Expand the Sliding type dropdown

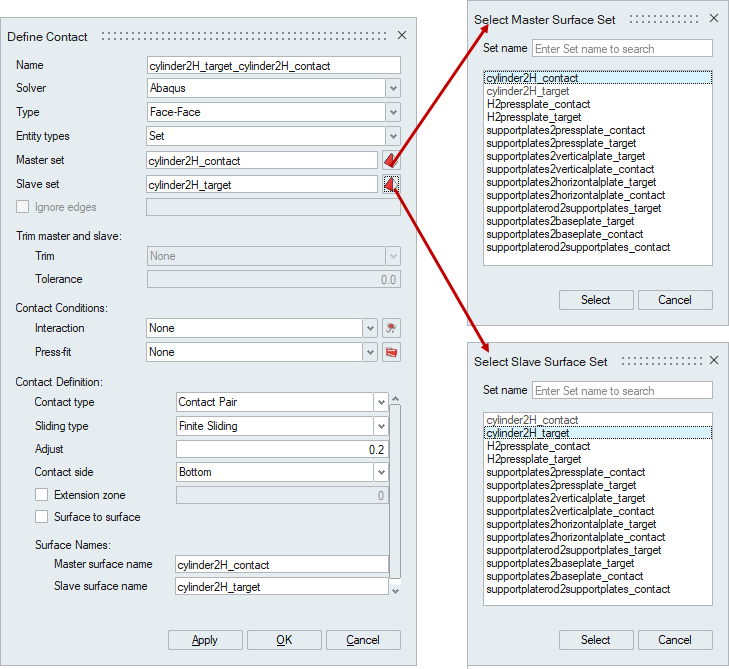[x=381, y=426]
